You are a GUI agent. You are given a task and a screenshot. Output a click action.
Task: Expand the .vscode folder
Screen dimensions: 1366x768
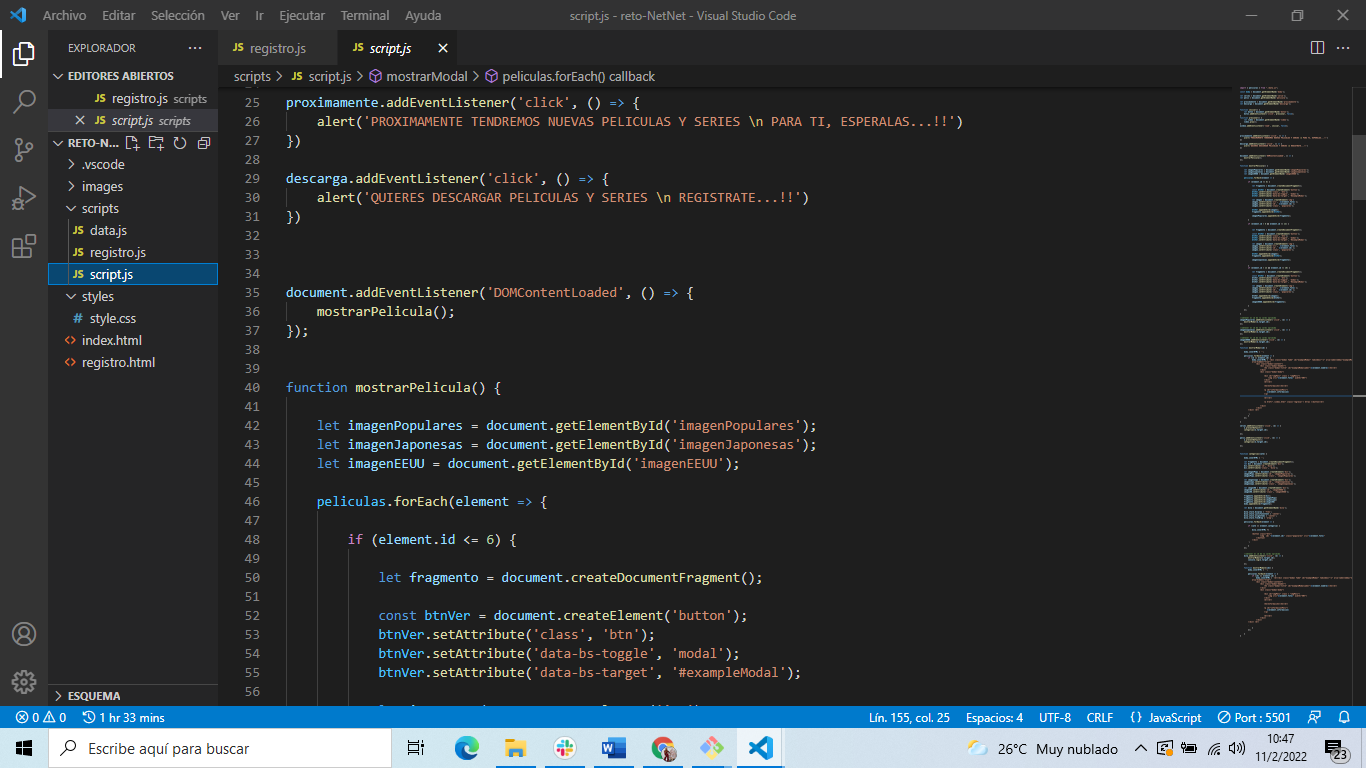coord(133,164)
